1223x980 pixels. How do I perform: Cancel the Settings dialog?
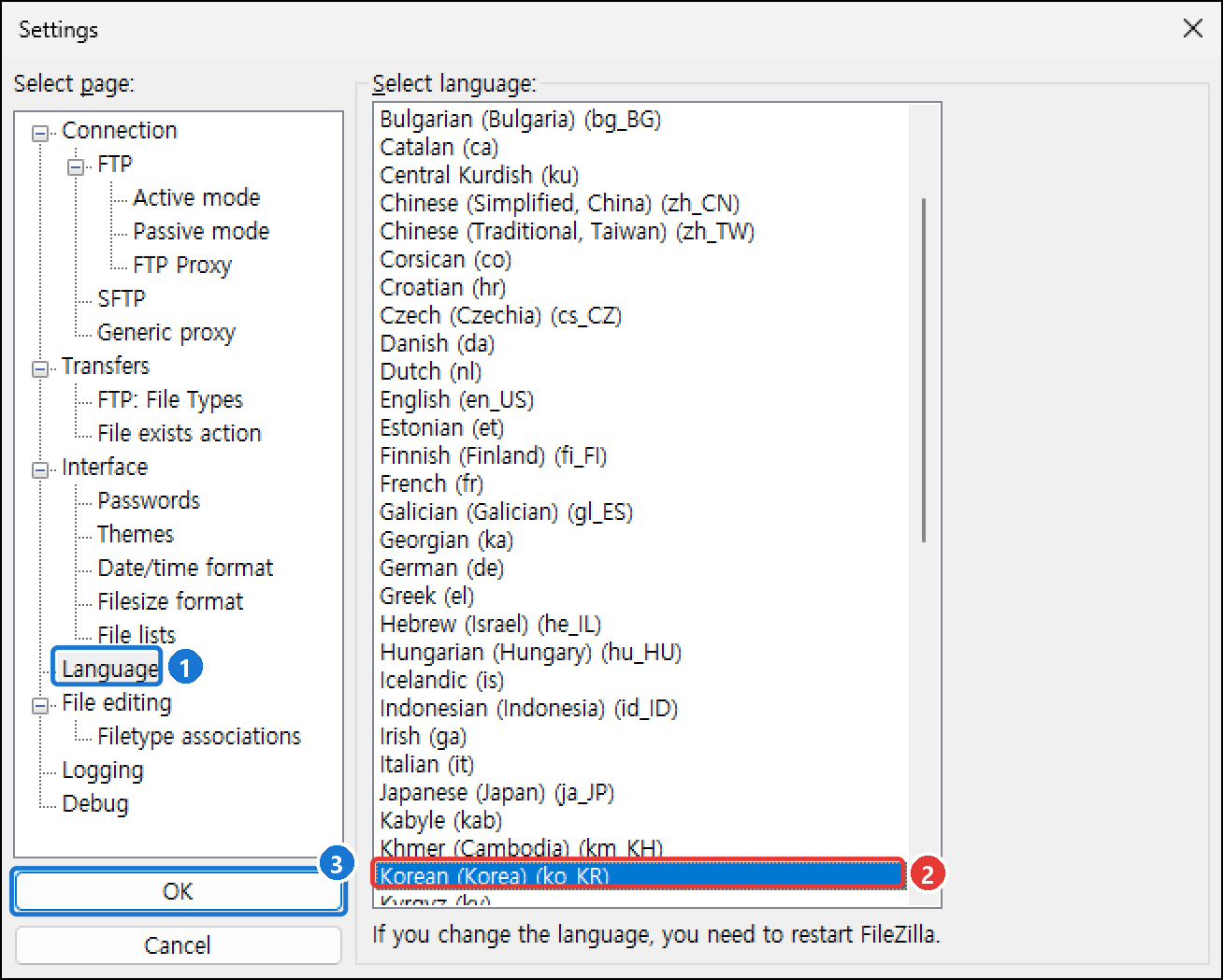coord(178,945)
